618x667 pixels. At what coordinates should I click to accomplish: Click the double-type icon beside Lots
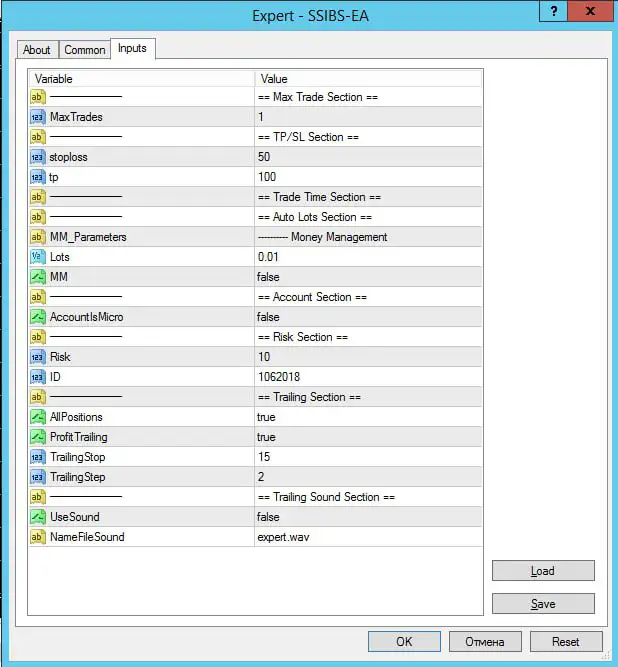(x=38, y=257)
